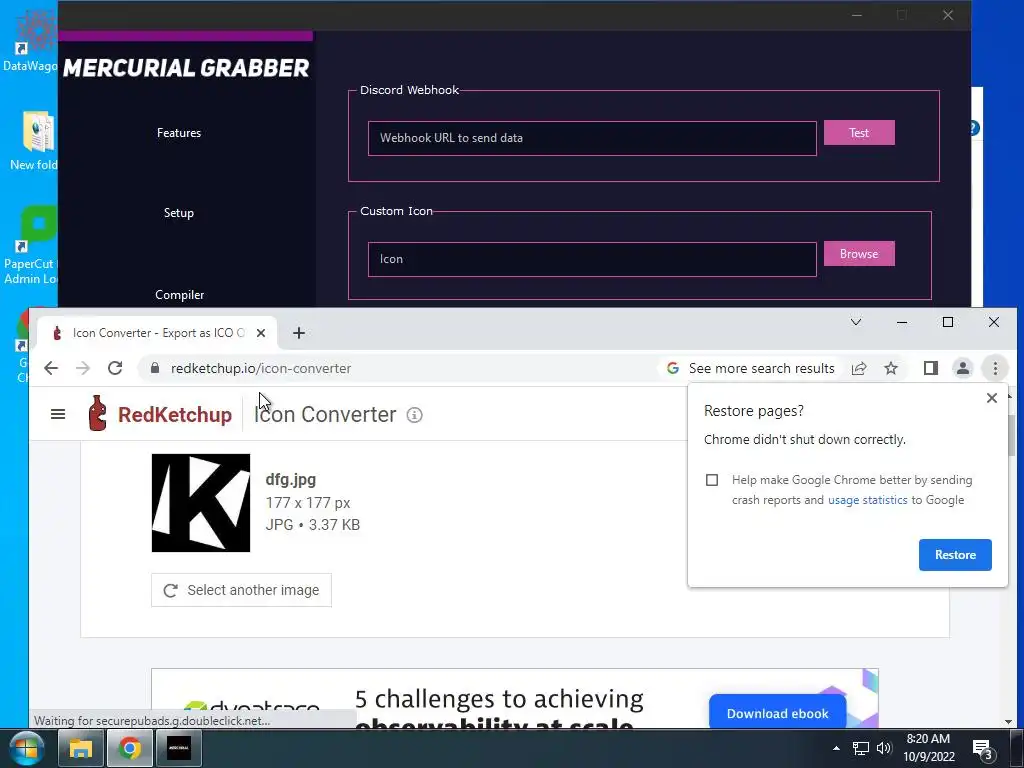1024x768 pixels.
Task: Click Download ebook ad button
Action: pos(777,714)
